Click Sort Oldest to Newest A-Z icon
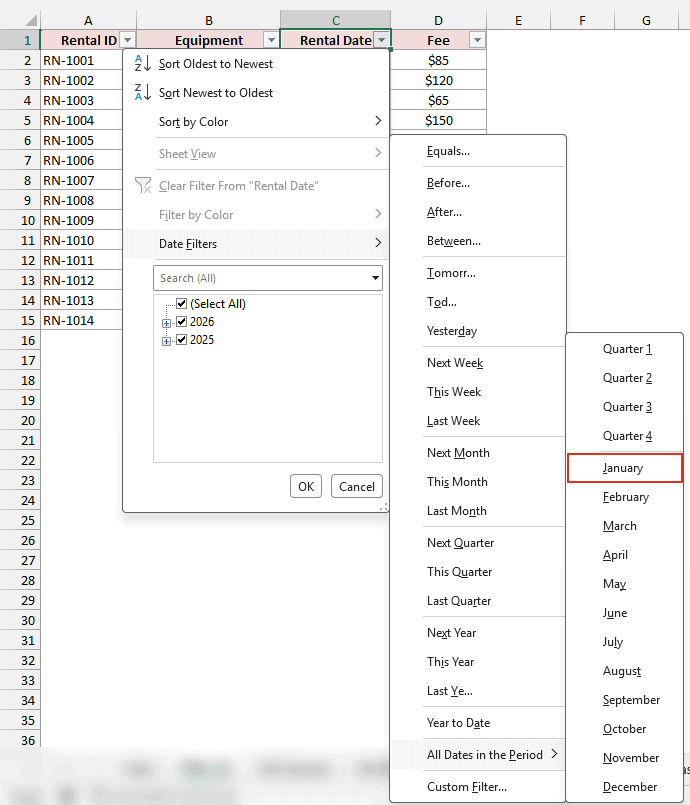Viewport: 690px width, 805px height. tap(142, 63)
